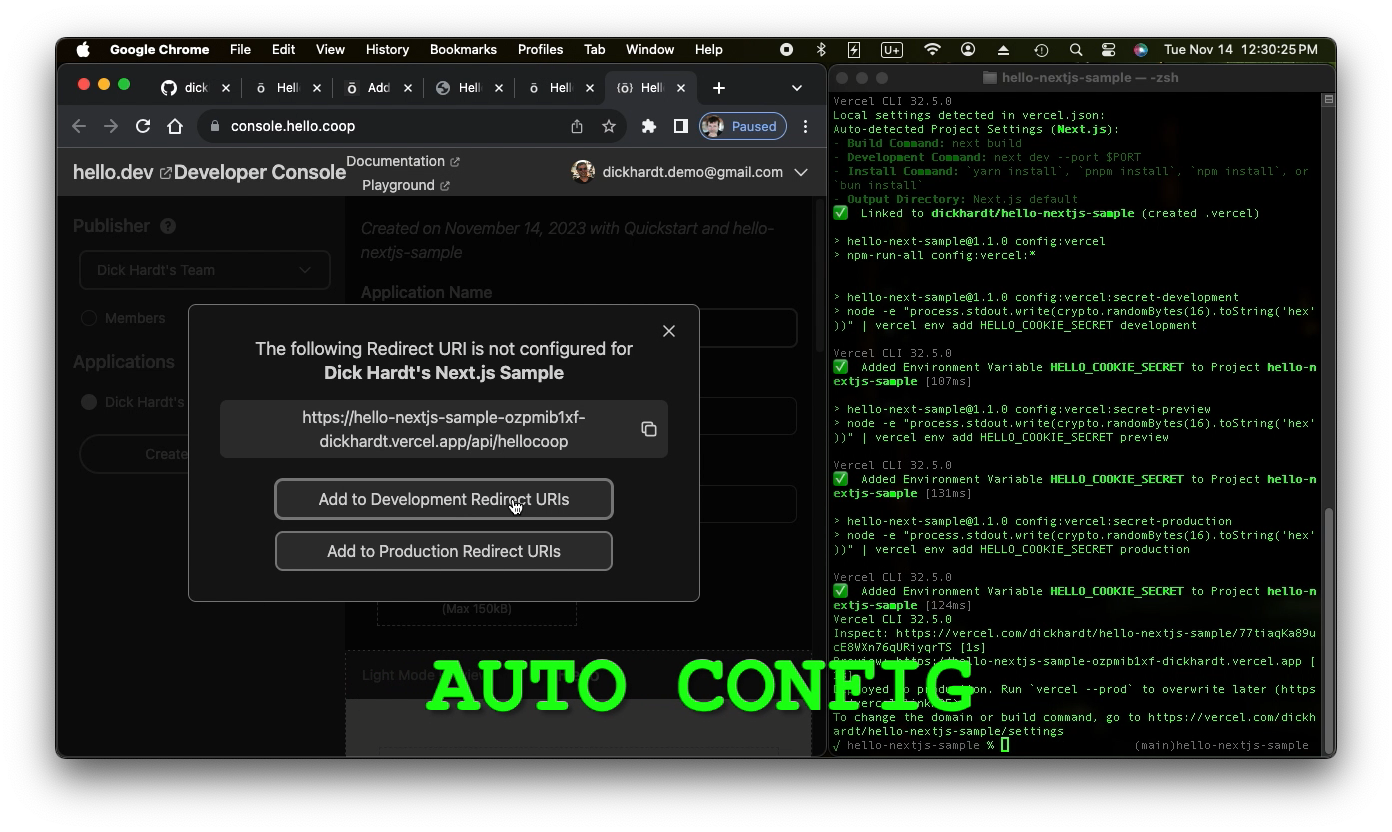Open the History menu
1392x832 pixels.
[388, 49]
